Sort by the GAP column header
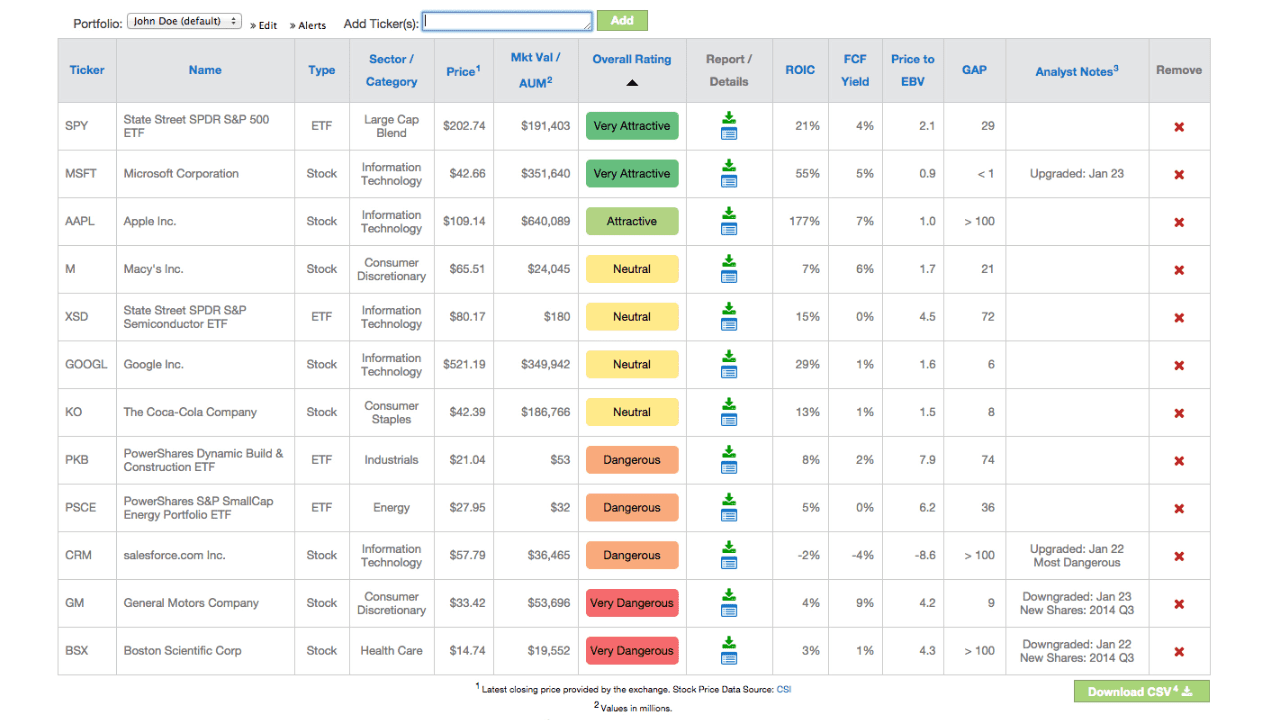 pyautogui.click(x=974, y=70)
